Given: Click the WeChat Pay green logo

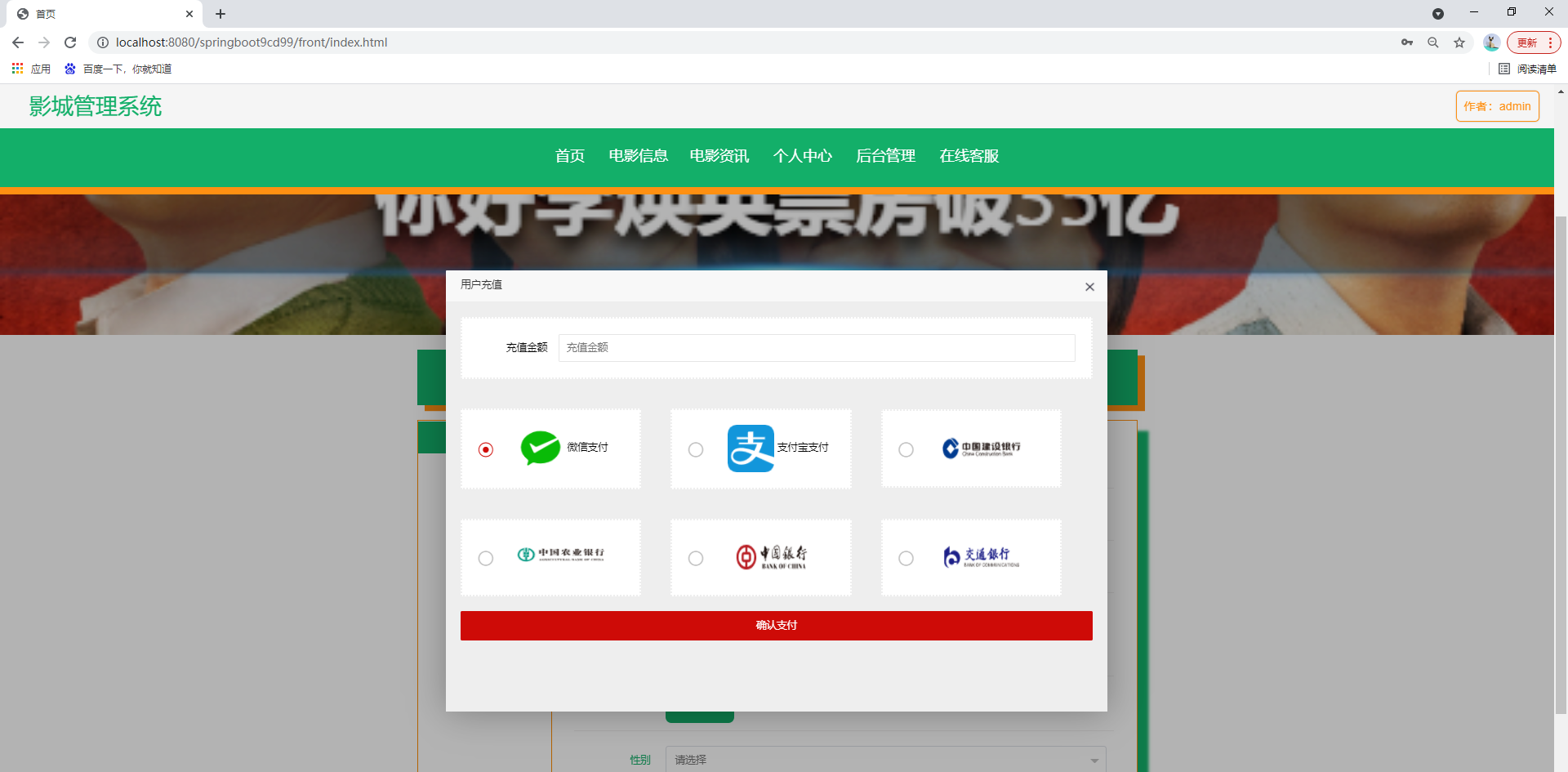Looking at the screenshot, I should tap(541, 448).
